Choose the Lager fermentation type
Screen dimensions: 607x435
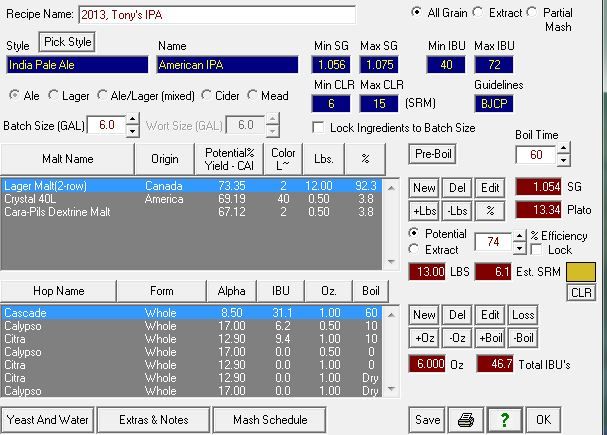[54, 96]
